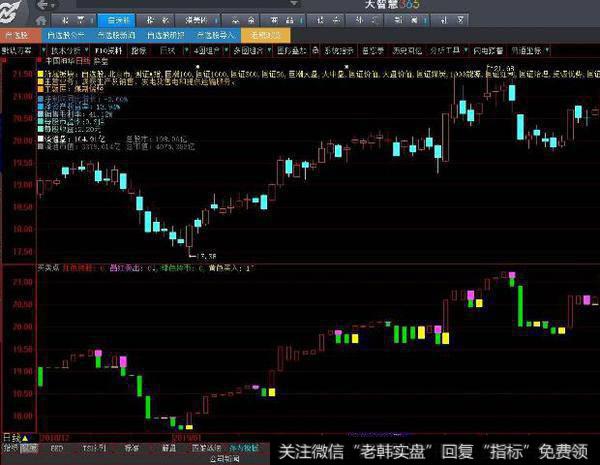
Task: Click the orange square marker in info panel
Action: 40,87
